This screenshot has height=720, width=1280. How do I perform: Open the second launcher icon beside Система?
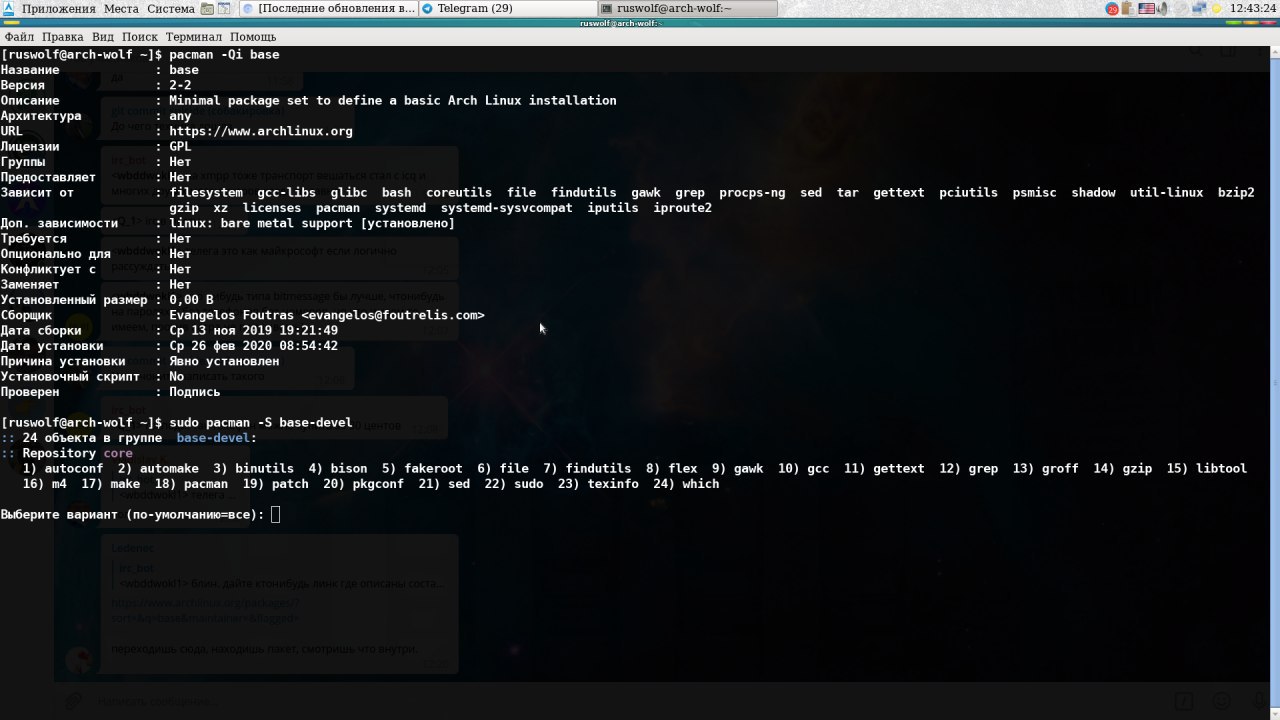[x=223, y=9]
